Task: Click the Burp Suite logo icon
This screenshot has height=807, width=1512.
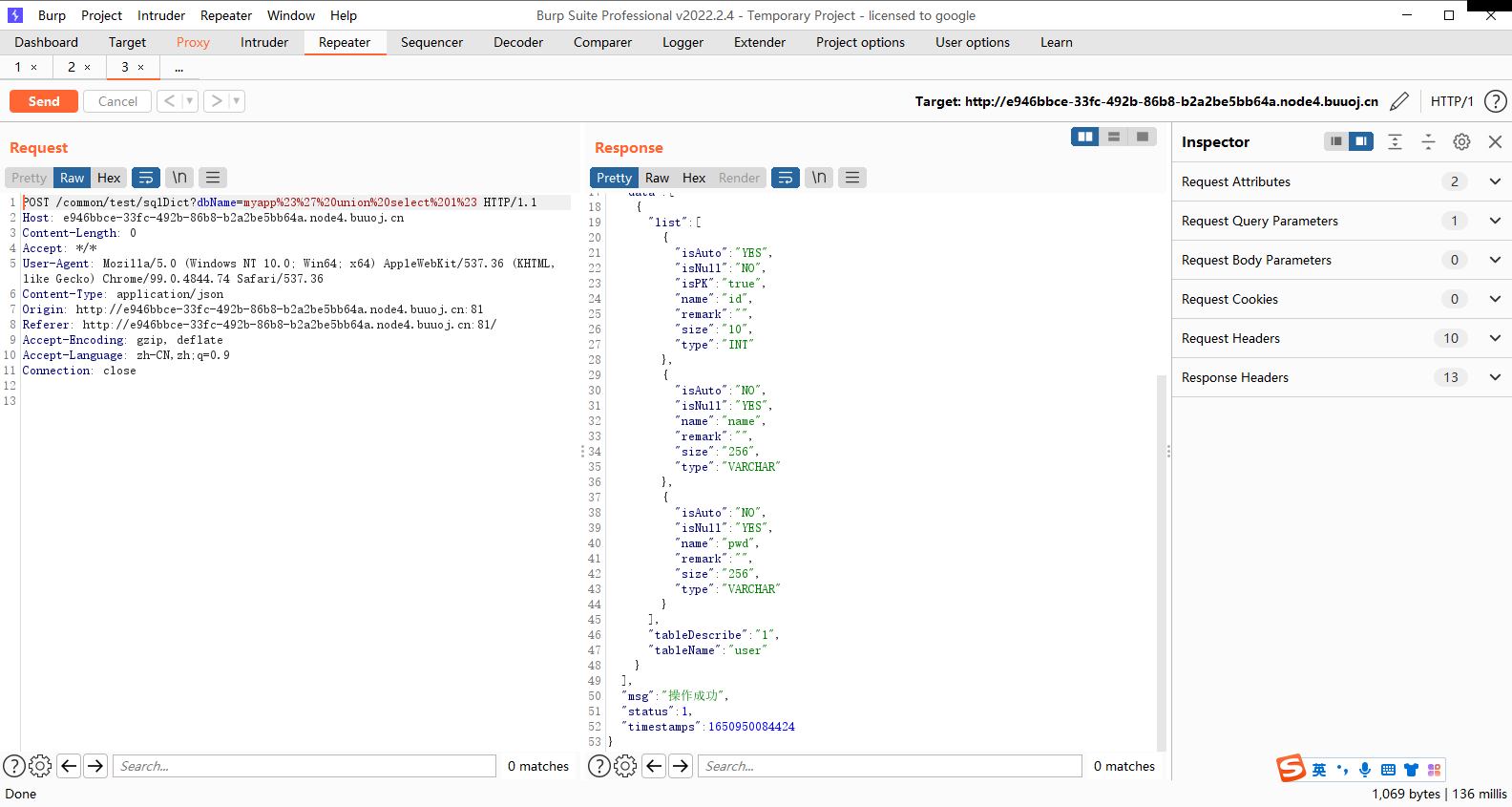Action: 15,15
